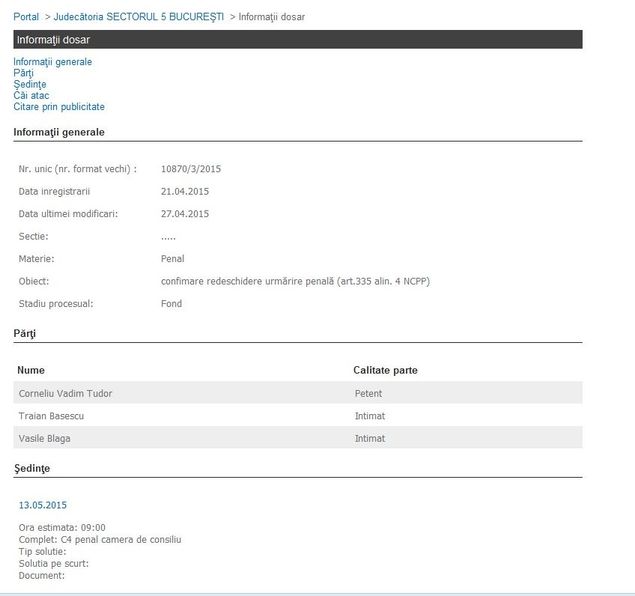Go to Judecătoria SECTORUL 5 BUCUREŞTI breadcrumb
Screen dimensions: 635x596
tap(139, 17)
